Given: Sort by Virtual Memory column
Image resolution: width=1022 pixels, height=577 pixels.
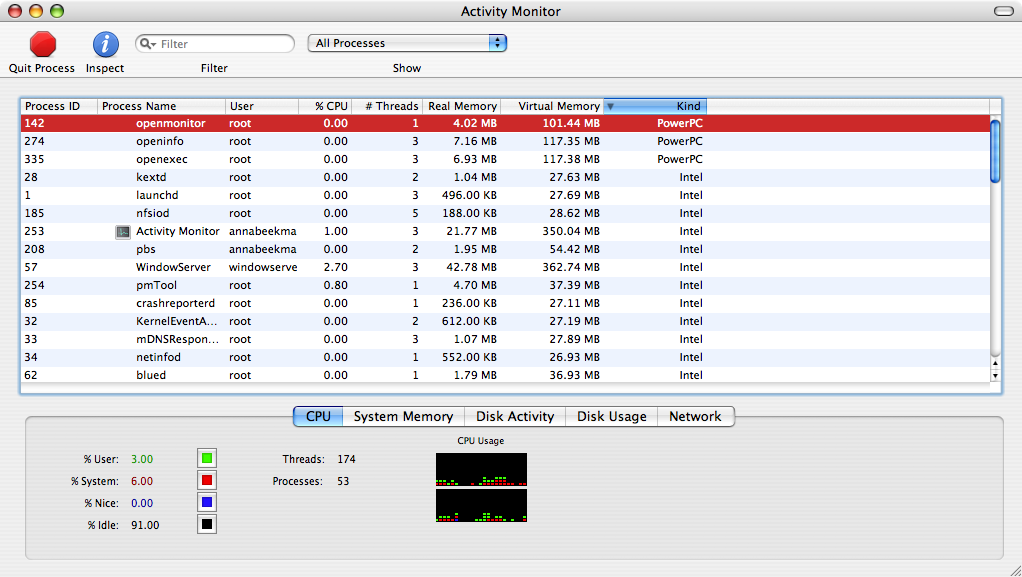Looking at the screenshot, I should [552, 106].
